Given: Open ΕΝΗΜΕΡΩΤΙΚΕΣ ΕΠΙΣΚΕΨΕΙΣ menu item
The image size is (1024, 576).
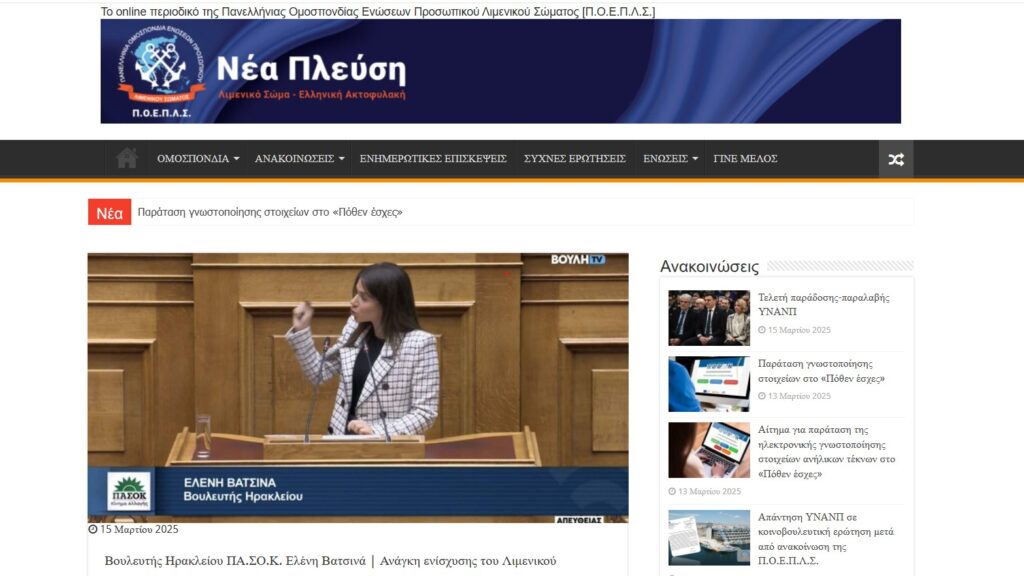Looking at the screenshot, I should (433, 159).
